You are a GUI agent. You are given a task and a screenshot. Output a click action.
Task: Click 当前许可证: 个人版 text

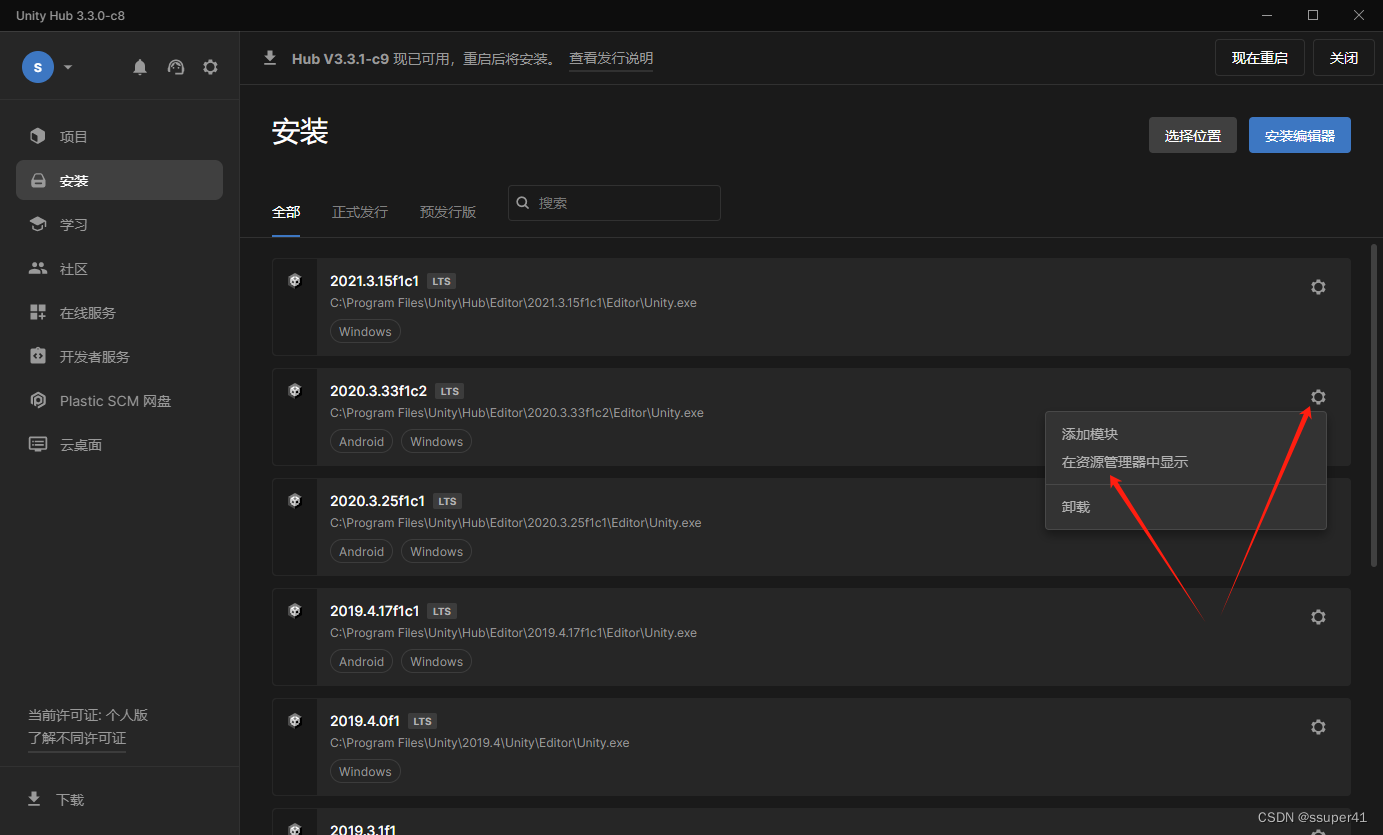tap(88, 715)
